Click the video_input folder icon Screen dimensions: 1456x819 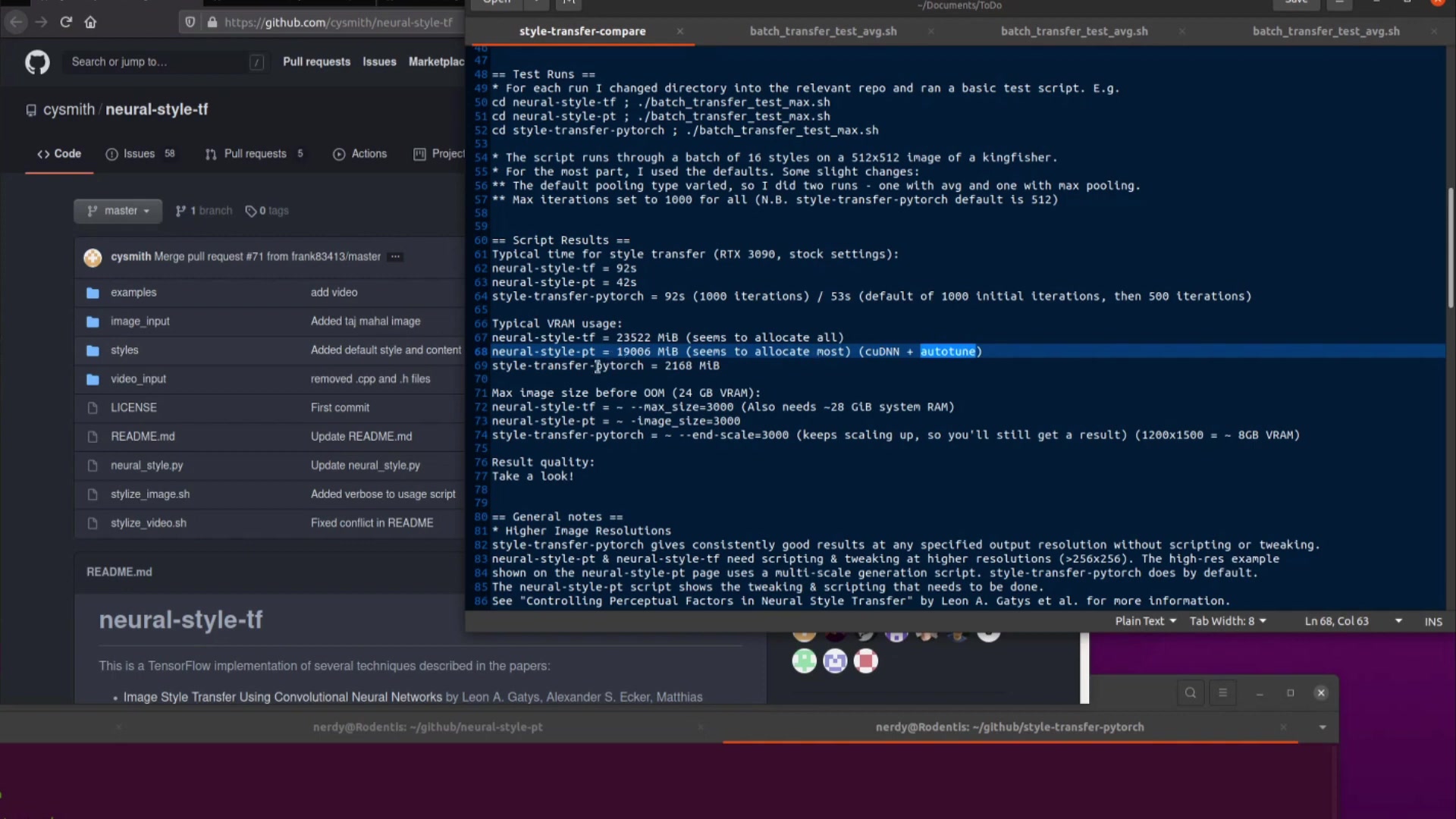(x=93, y=379)
